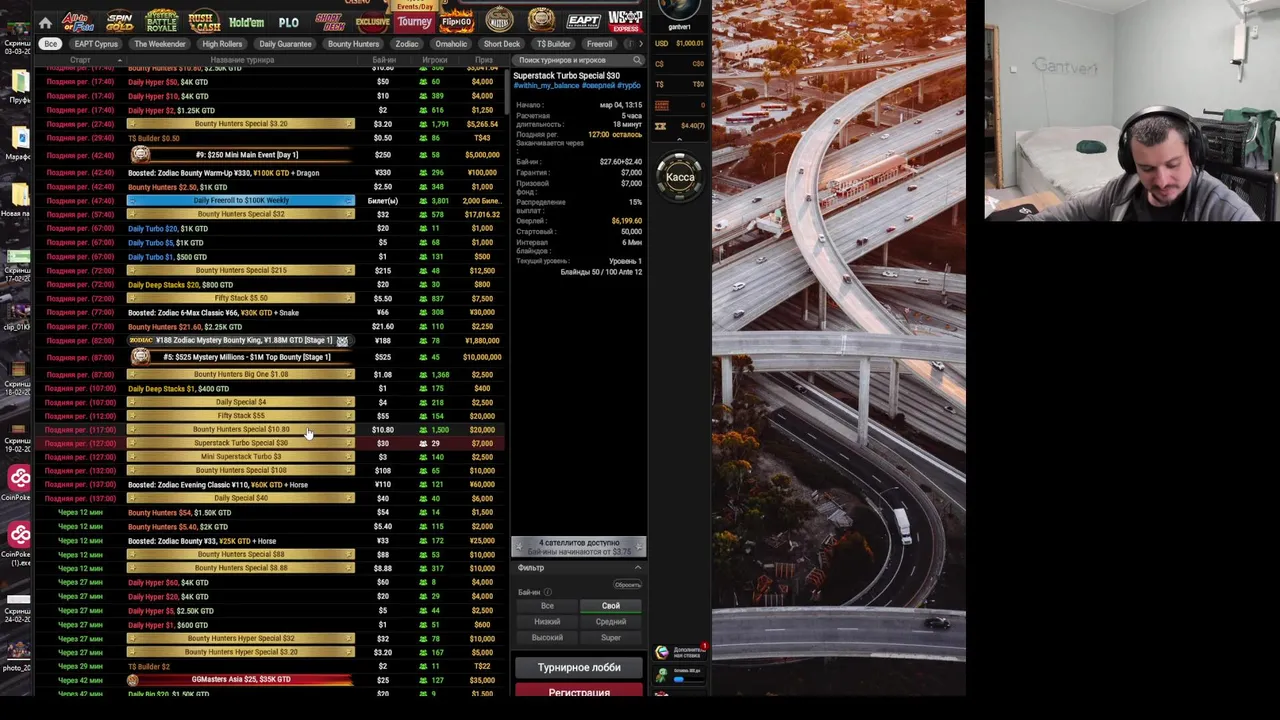Open the EAPT series icon

click(x=583, y=21)
